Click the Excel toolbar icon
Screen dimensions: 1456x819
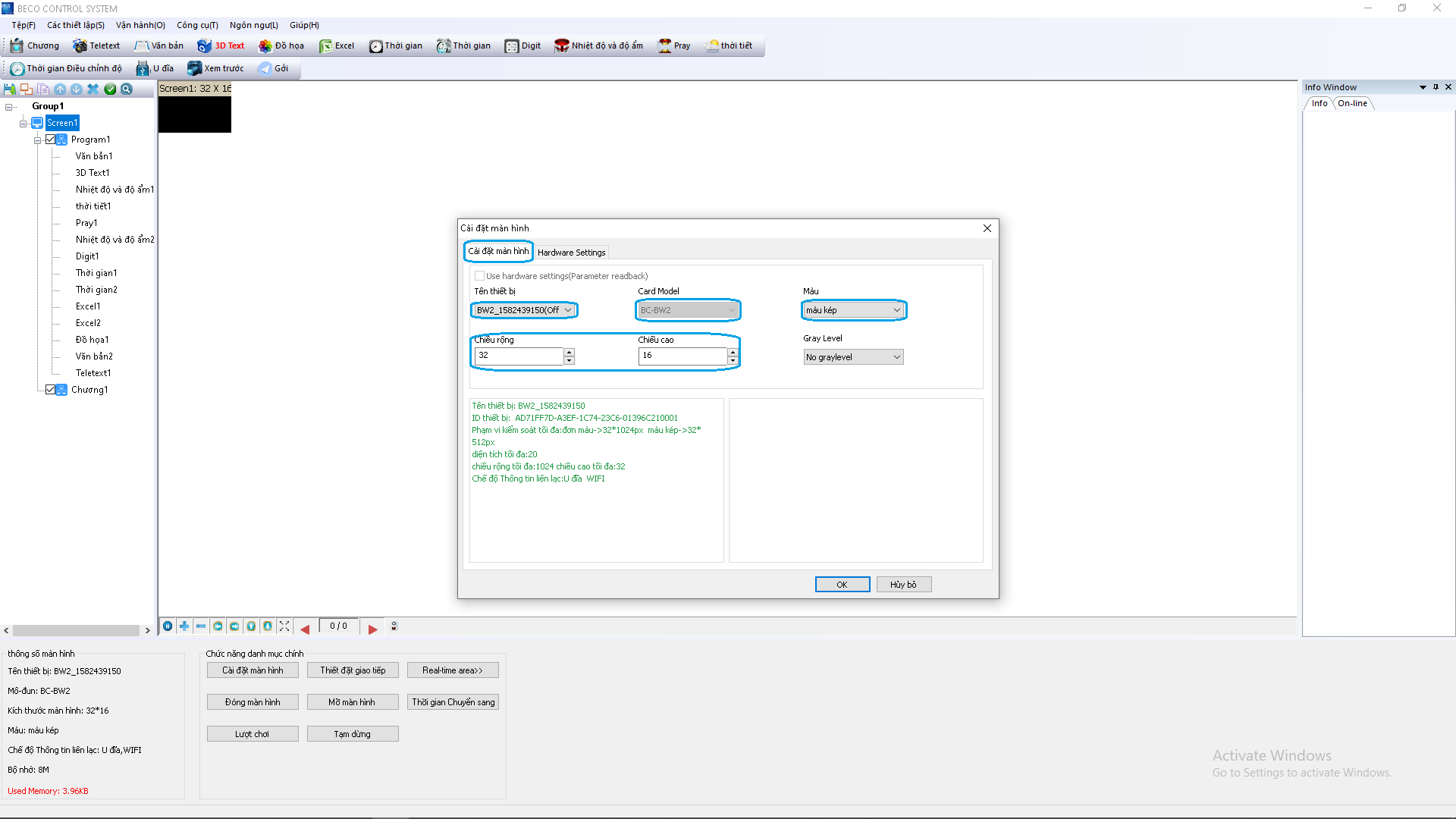click(337, 46)
